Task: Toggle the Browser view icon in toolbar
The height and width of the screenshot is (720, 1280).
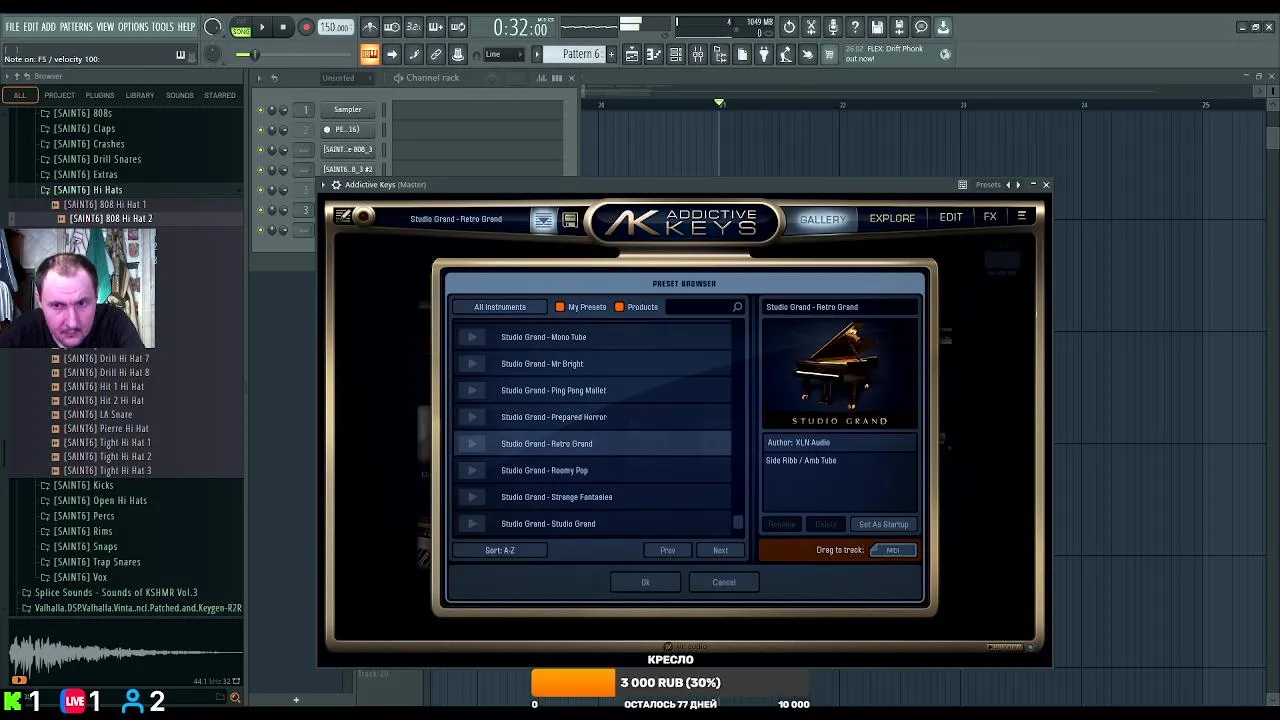Action: pyautogui.click(x=720, y=54)
